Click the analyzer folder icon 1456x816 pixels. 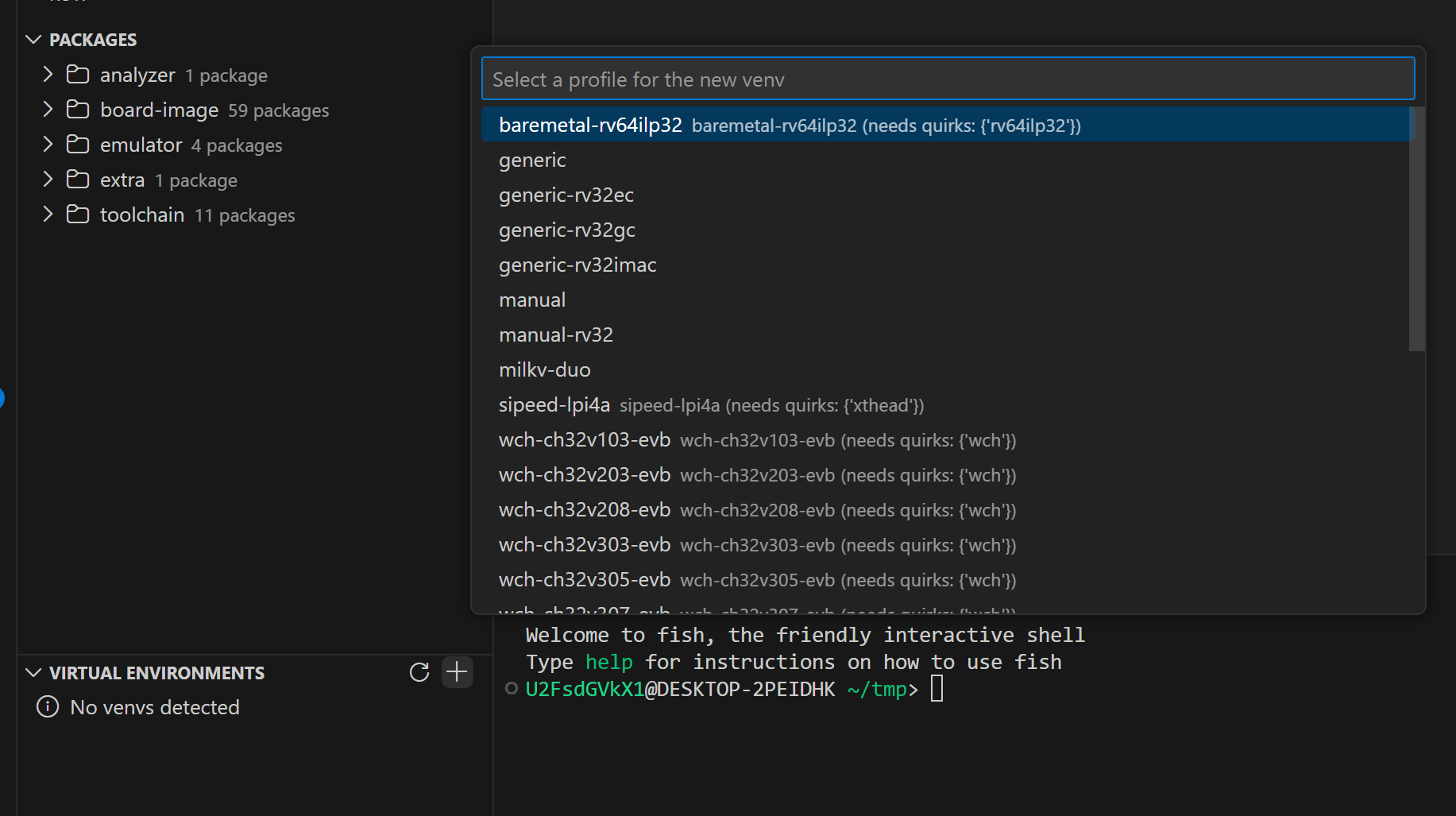point(78,75)
